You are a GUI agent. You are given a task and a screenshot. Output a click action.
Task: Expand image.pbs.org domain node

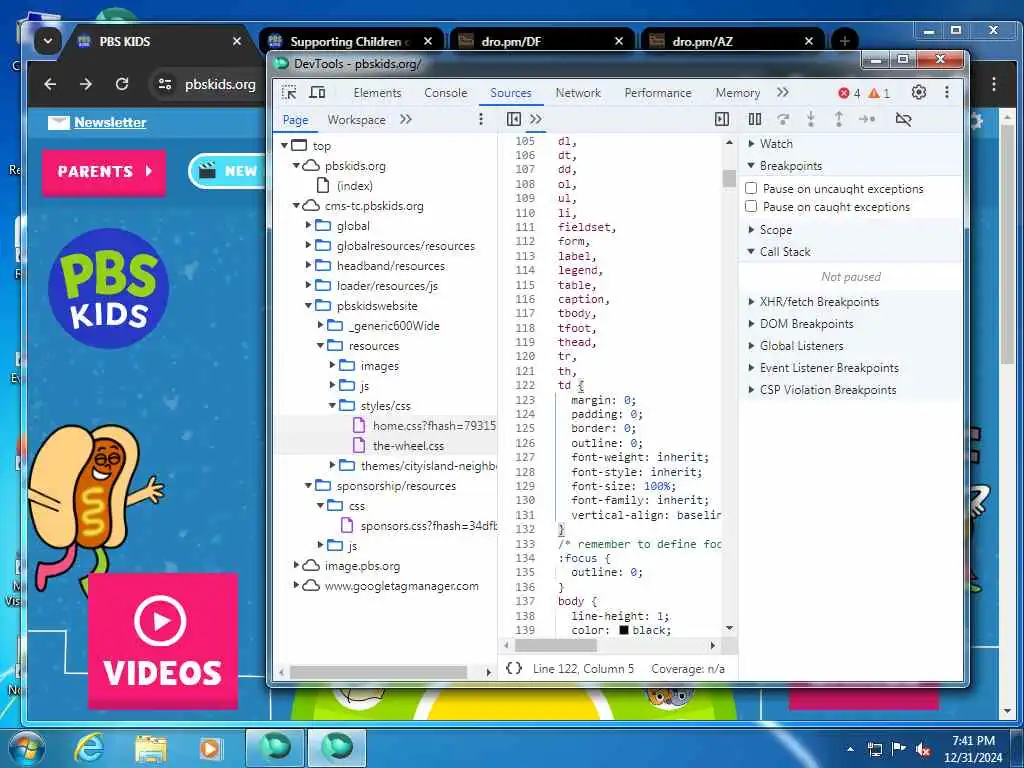(x=296, y=566)
